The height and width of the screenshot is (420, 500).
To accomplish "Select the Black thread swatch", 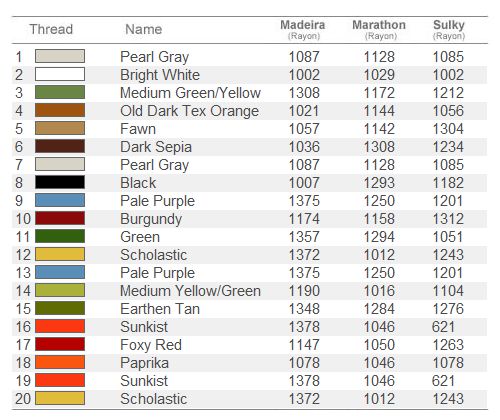I will (x=60, y=182).
